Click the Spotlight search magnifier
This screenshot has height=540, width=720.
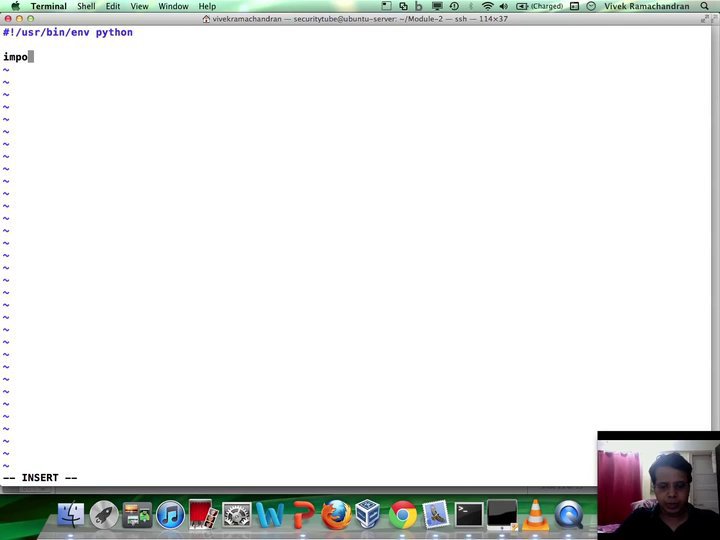point(704,6)
